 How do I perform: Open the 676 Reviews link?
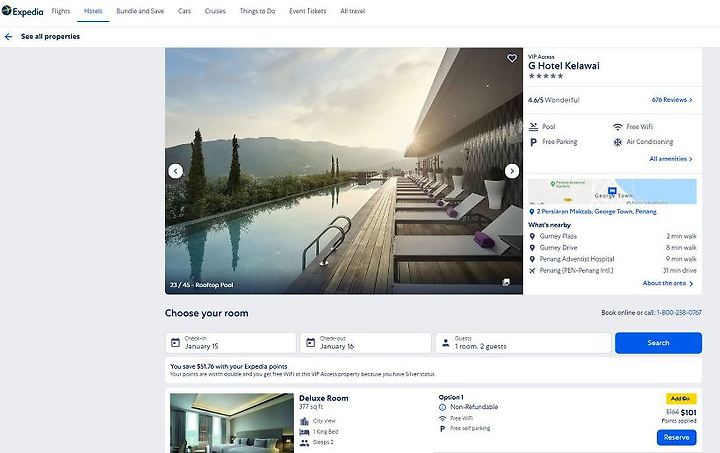click(672, 100)
